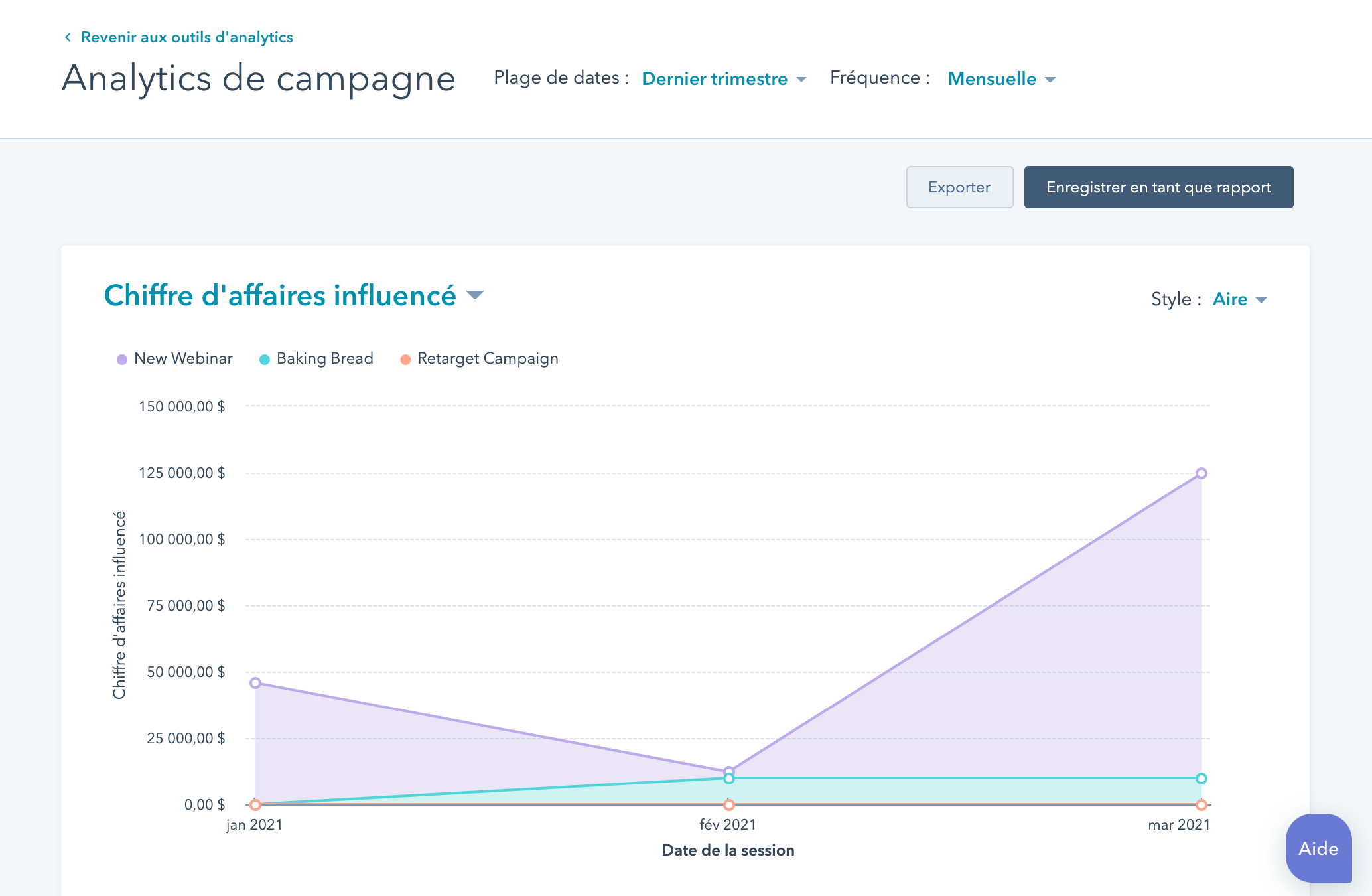Click the orange Retarget Campaign legend dot

point(405,360)
